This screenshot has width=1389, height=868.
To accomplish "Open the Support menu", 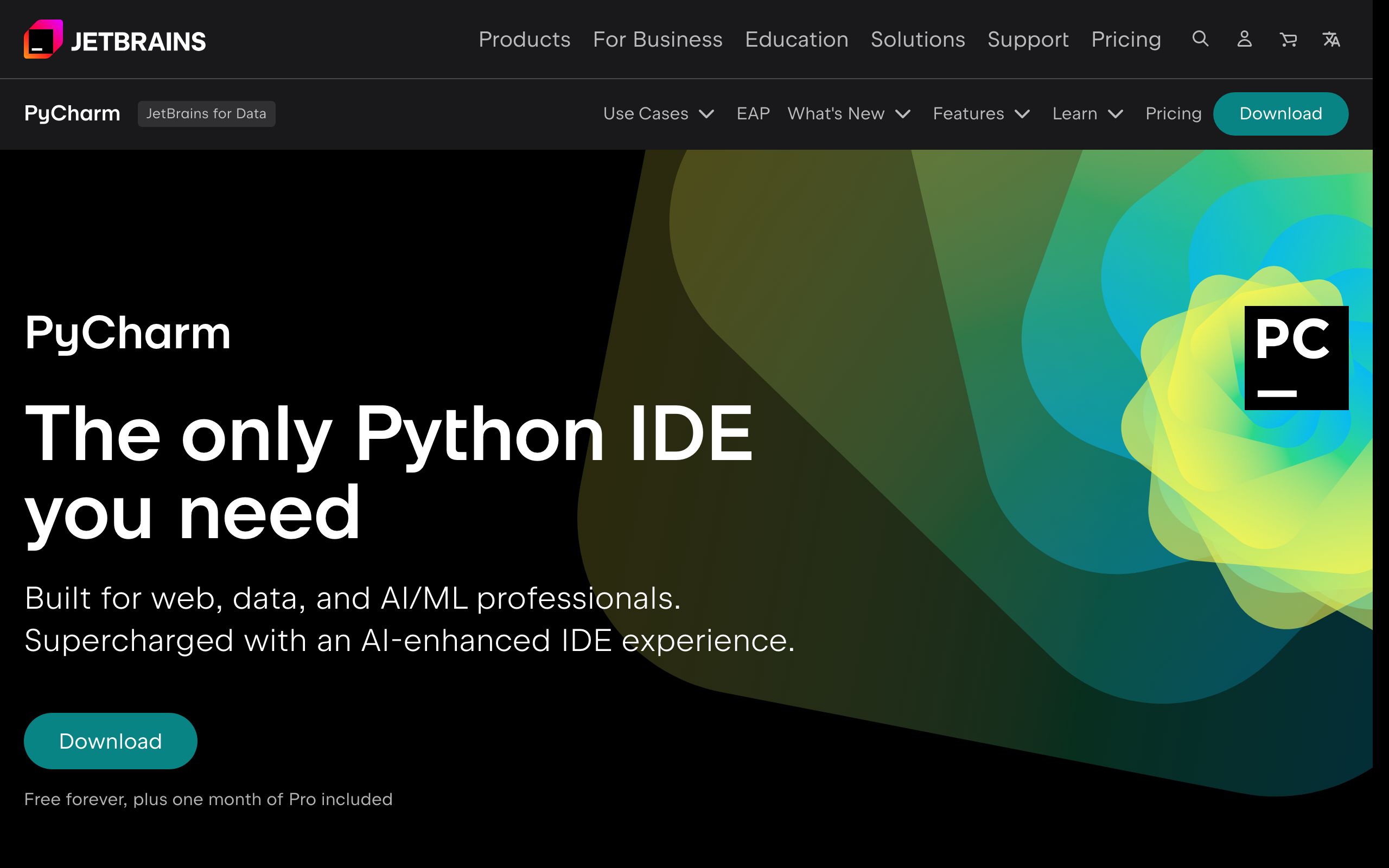I will click(x=1028, y=40).
